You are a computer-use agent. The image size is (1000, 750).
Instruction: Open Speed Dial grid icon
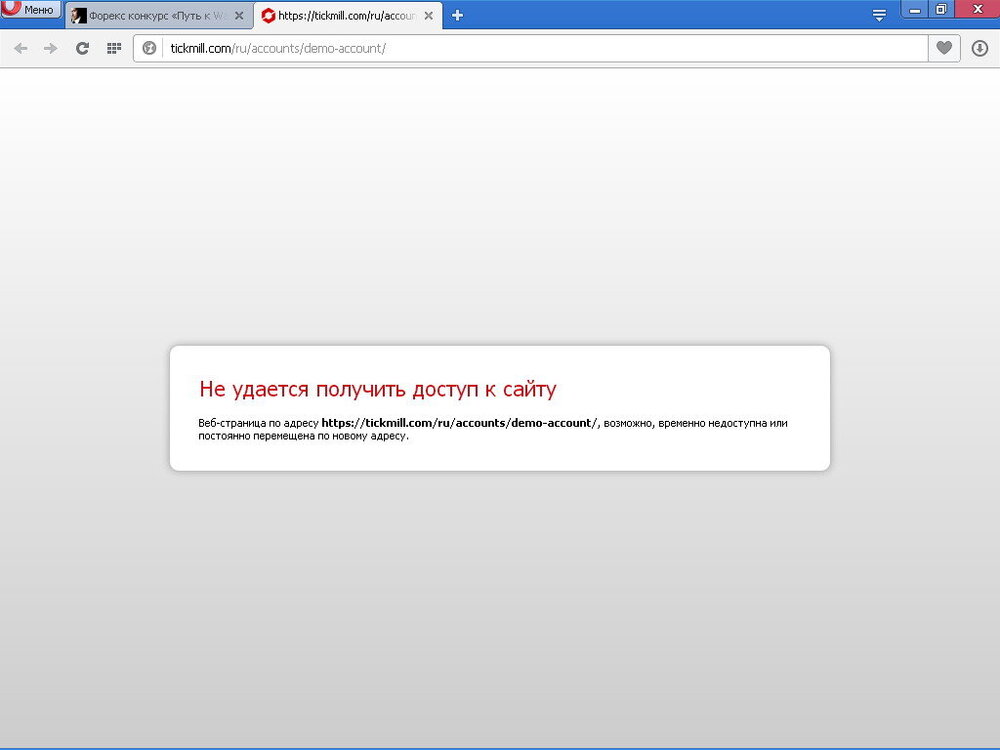coord(114,48)
